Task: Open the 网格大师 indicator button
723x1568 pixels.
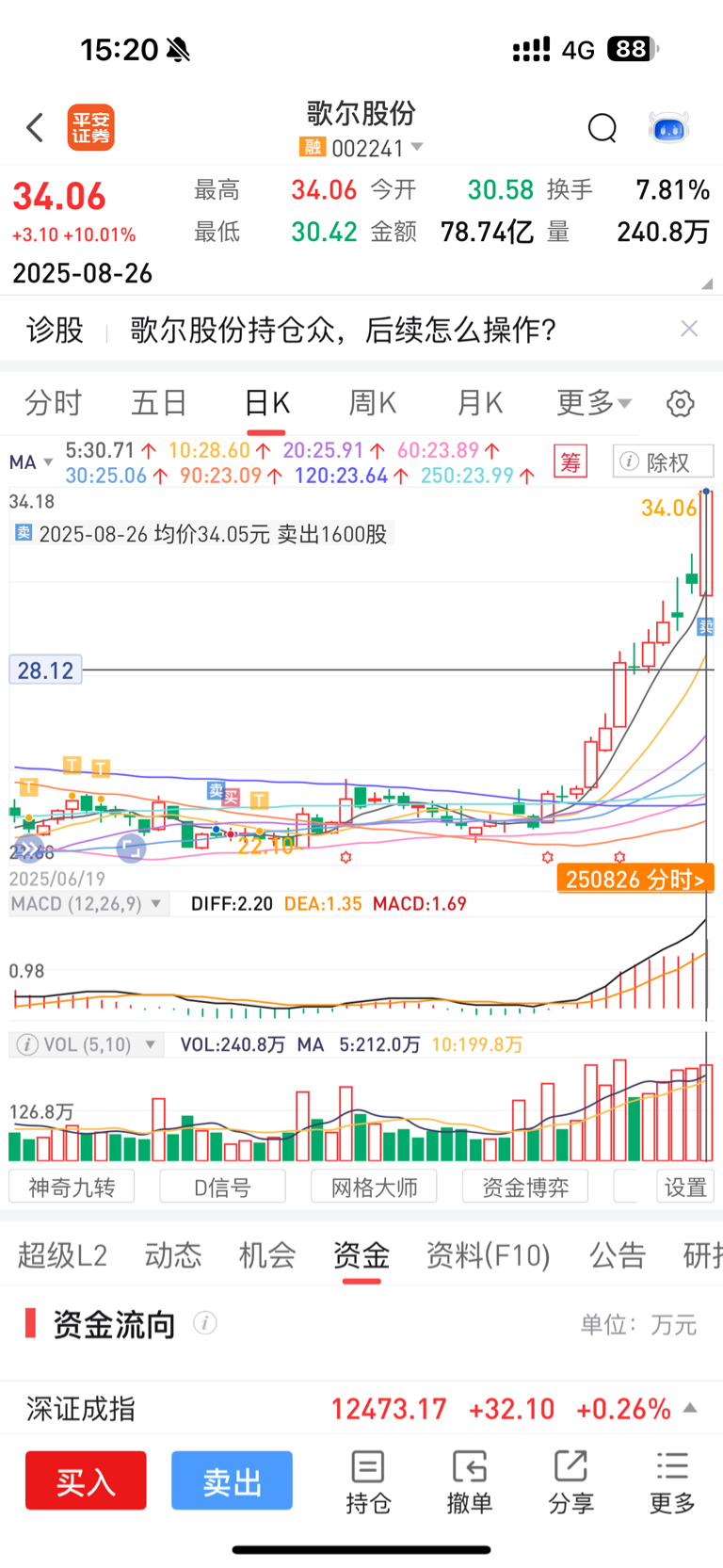Action: [x=374, y=1187]
